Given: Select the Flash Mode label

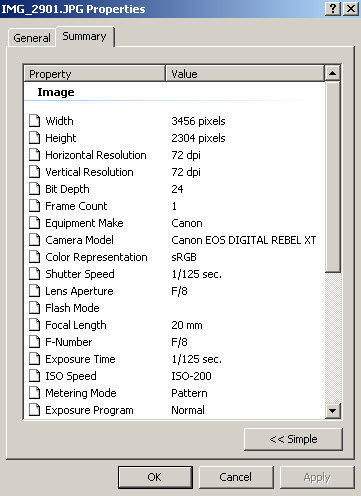Looking at the screenshot, I should point(72,308).
